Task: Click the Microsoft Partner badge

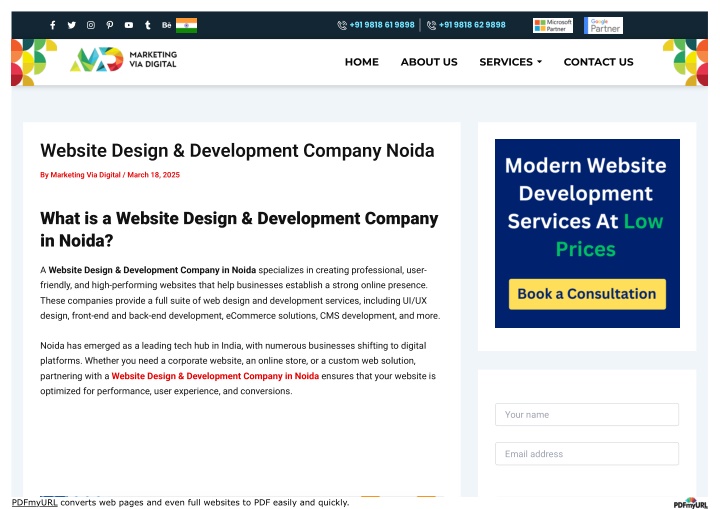Action: [x=553, y=25]
